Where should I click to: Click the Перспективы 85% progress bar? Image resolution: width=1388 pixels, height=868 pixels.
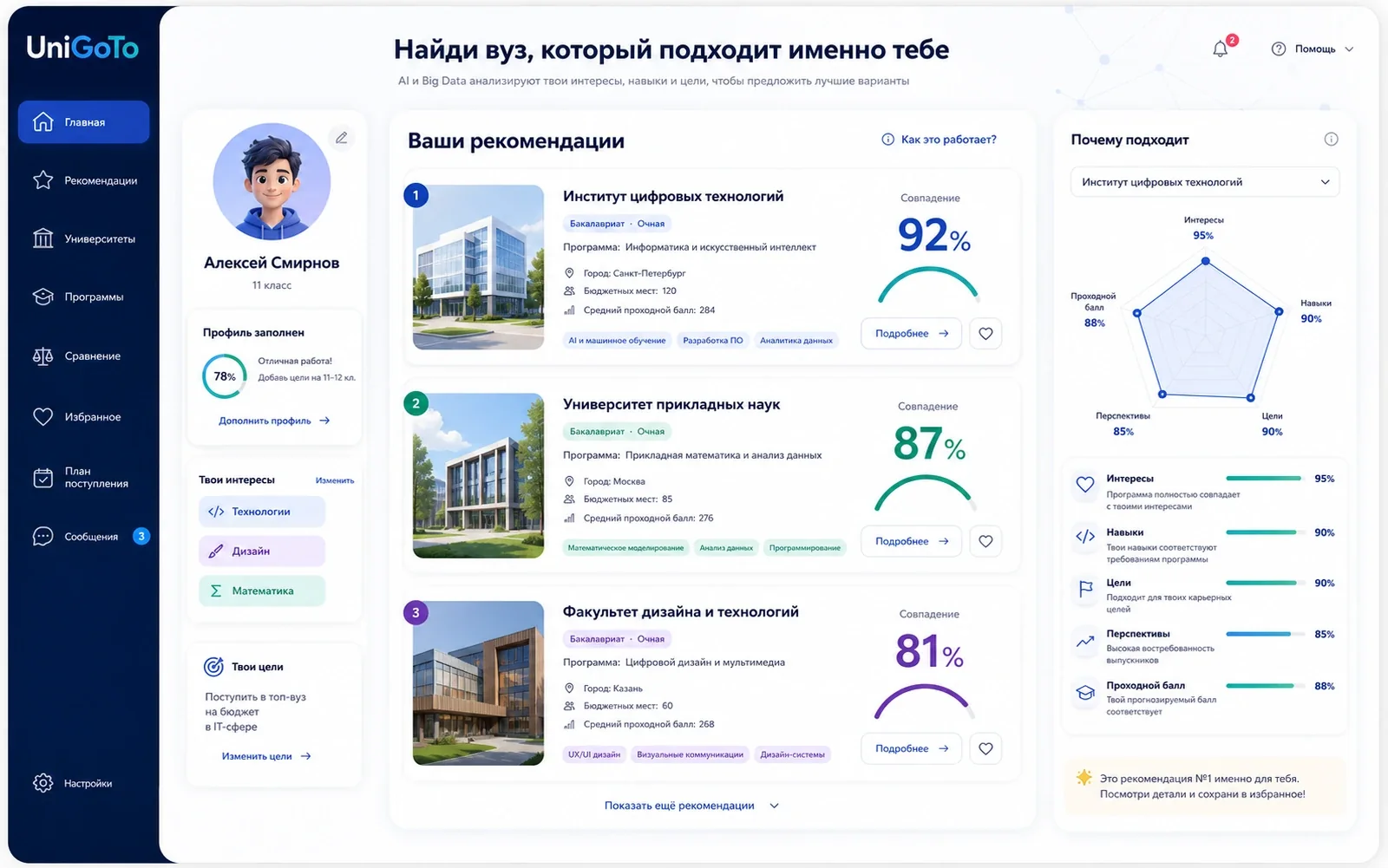click(1263, 634)
